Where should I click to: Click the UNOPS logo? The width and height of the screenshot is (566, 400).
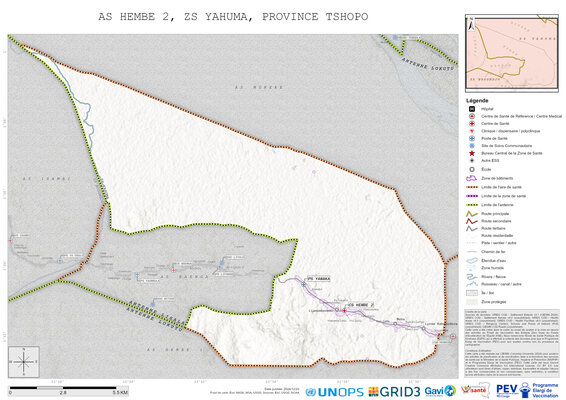pos(334,392)
